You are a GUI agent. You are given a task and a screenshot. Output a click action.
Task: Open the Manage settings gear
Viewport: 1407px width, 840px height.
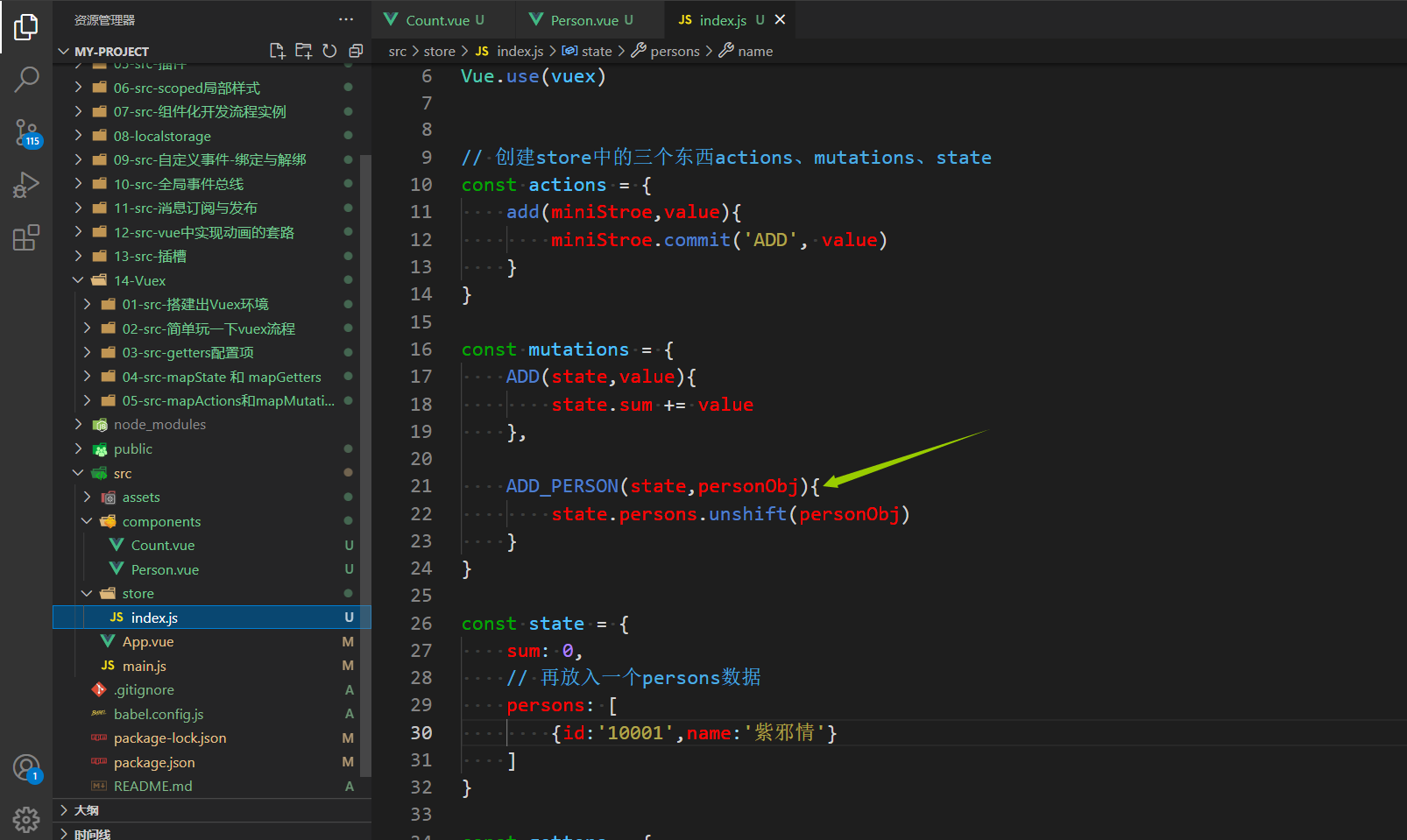26,819
